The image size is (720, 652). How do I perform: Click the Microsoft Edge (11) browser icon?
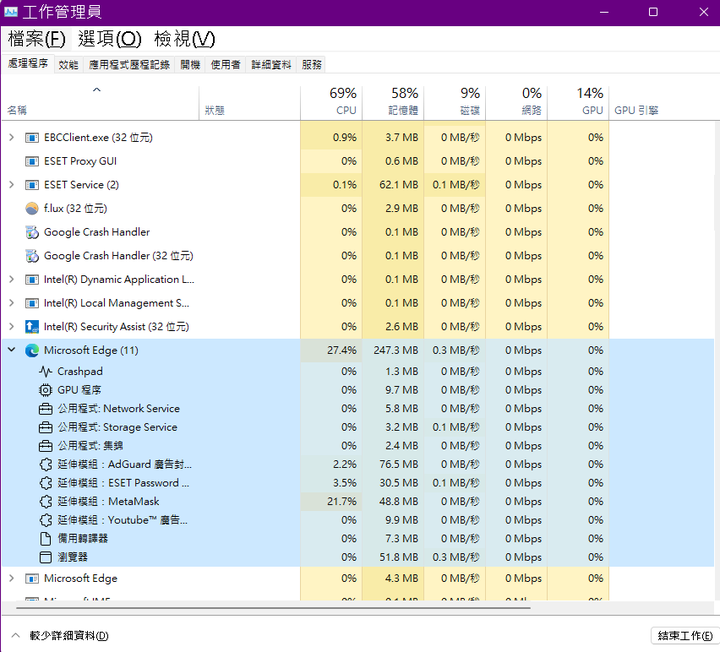coord(32,351)
